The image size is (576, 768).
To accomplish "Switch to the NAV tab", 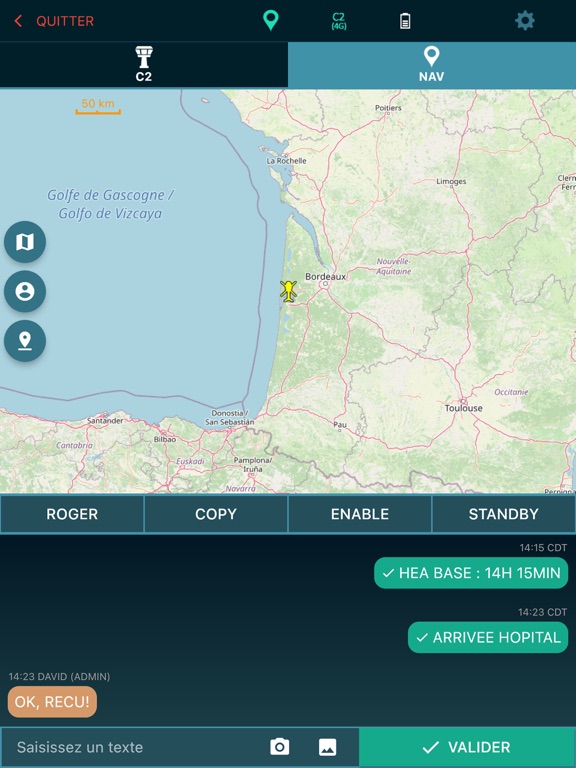I will (x=432, y=65).
